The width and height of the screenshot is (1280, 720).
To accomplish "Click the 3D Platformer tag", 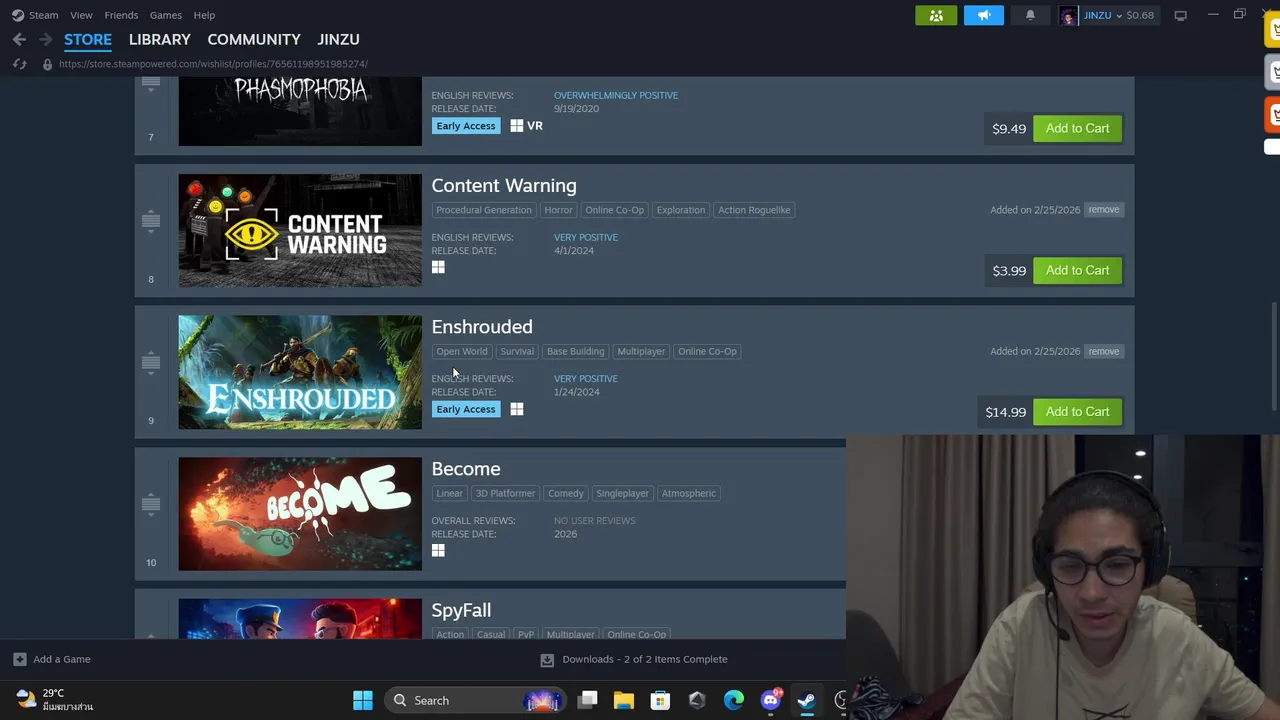I will (505, 493).
